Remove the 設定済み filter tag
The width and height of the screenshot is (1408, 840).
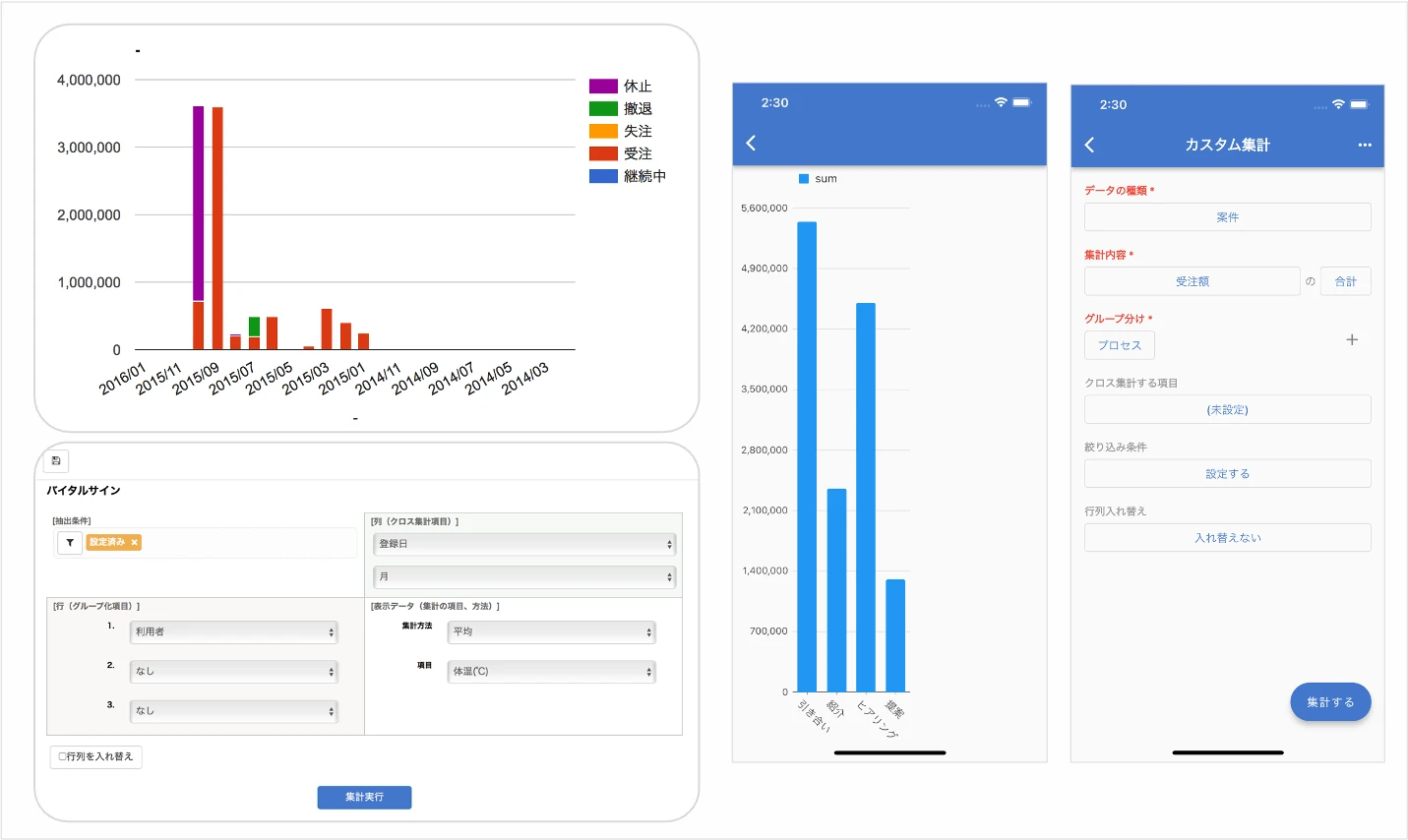click(135, 543)
